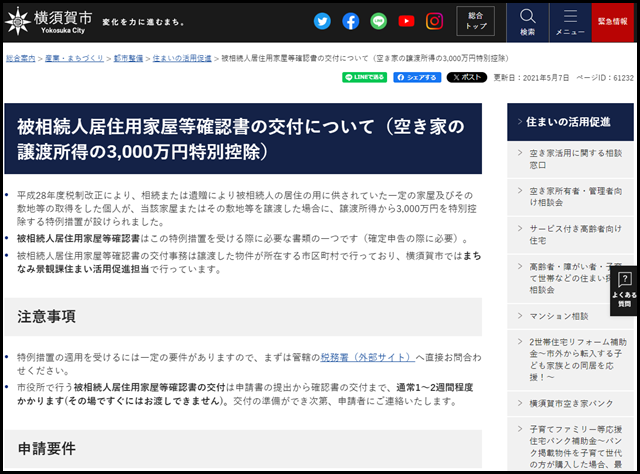
Task: Open the よくある質問 floating help icon
Action: coord(624,291)
